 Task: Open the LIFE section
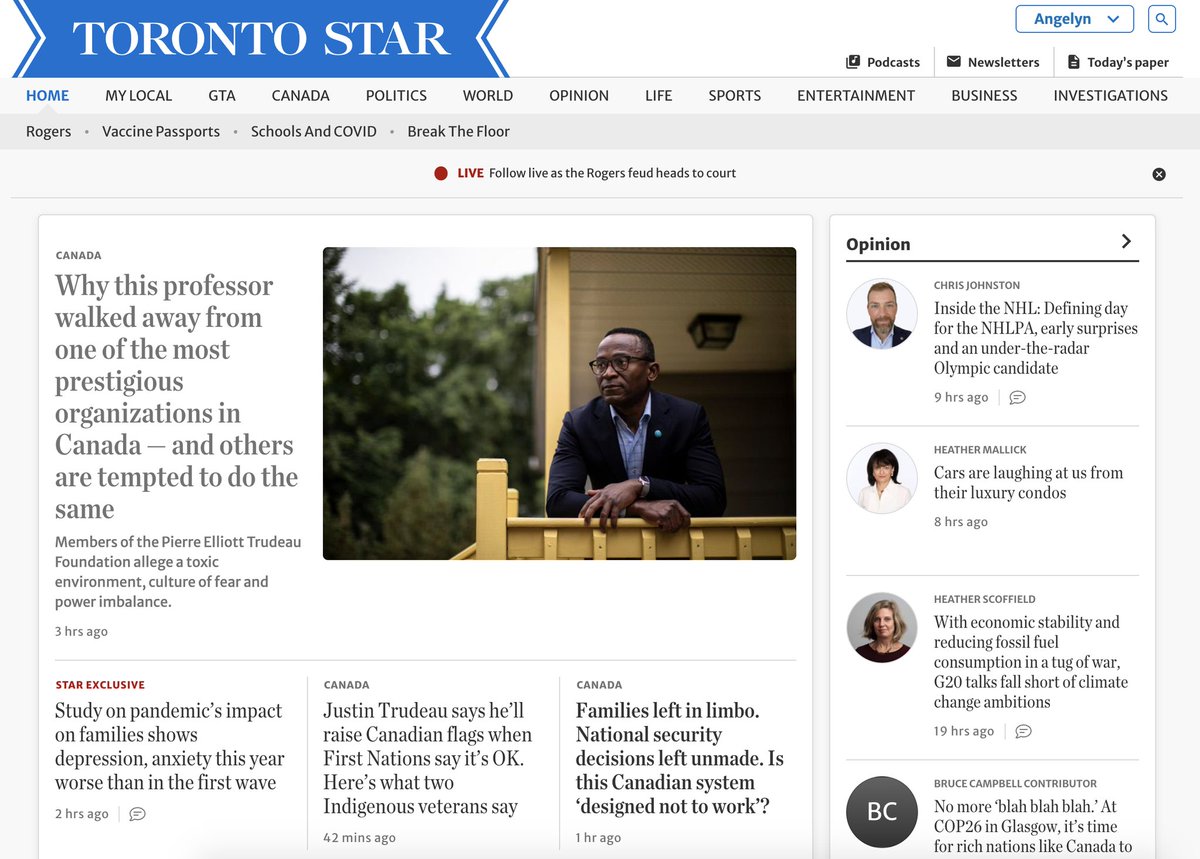coord(658,96)
